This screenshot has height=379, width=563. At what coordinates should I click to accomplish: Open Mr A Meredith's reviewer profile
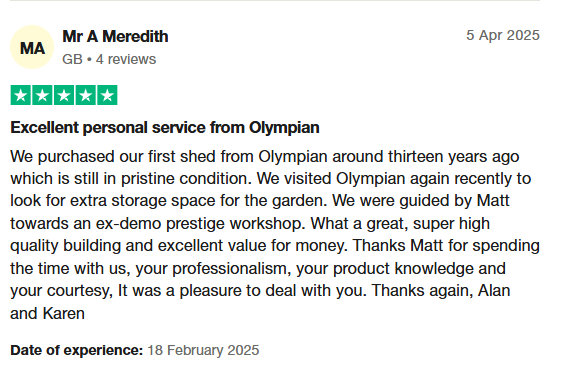point(115,37)
